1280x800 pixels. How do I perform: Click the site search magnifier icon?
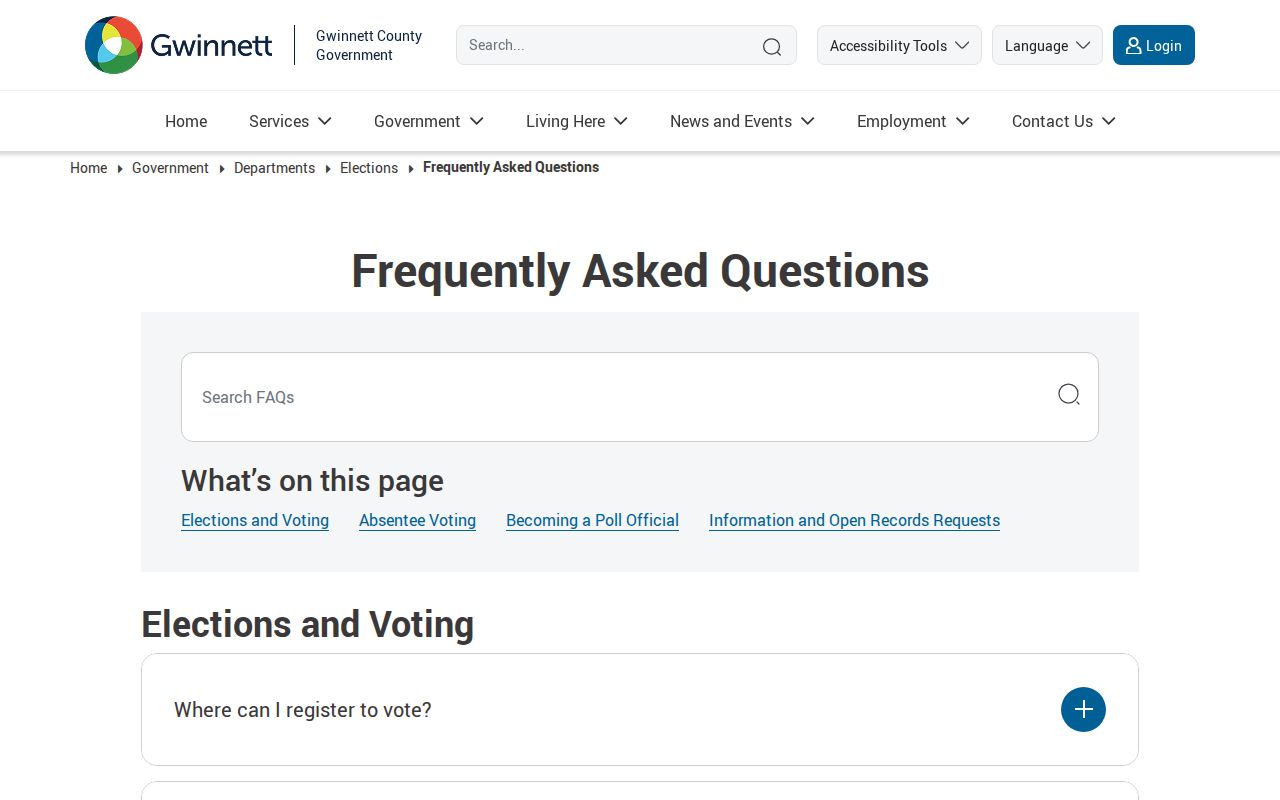click(x=772, y=46)
